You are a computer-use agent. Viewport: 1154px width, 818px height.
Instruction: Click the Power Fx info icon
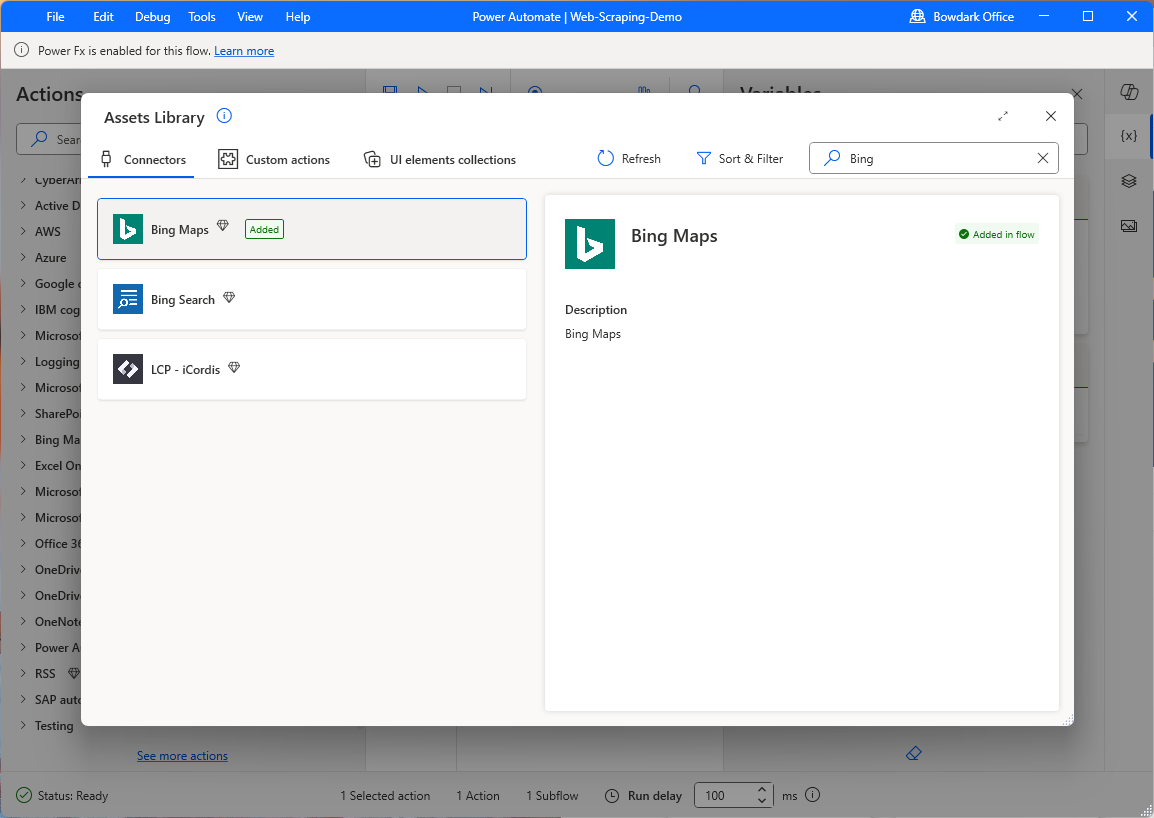point(22,50)
